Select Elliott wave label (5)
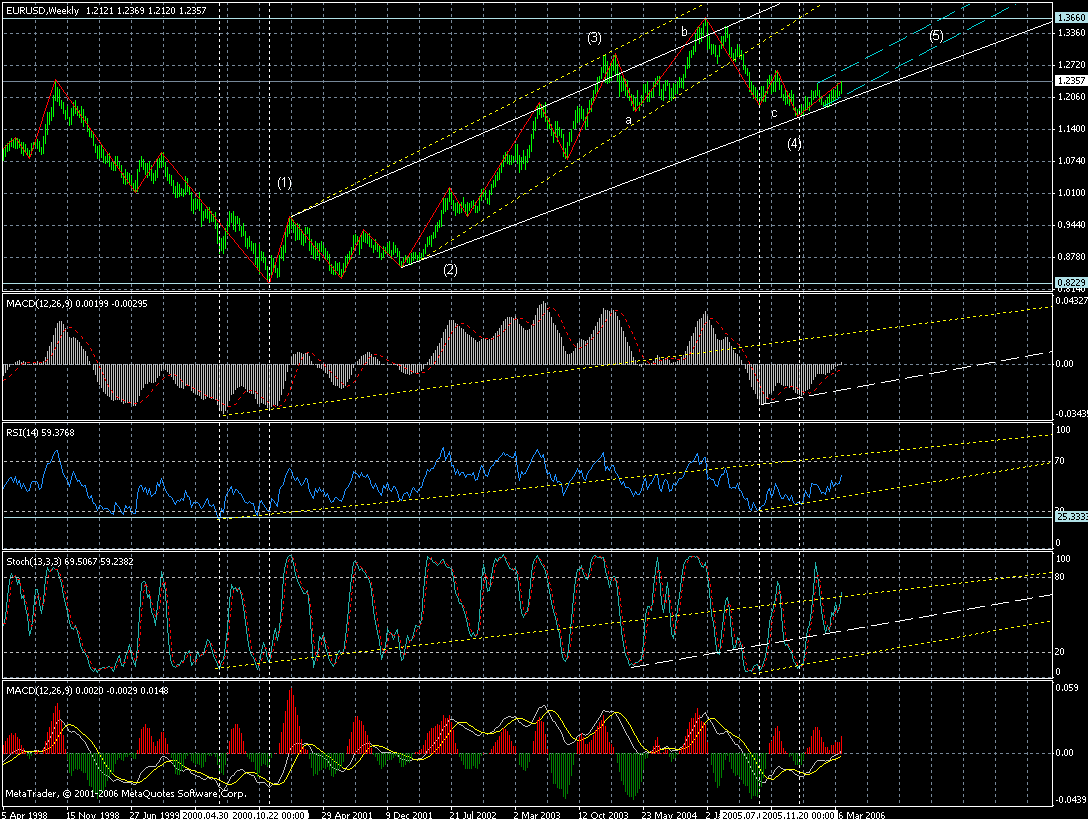Image resolution: width=1088 pixels, height=819 pixels. tap(937, 35)
